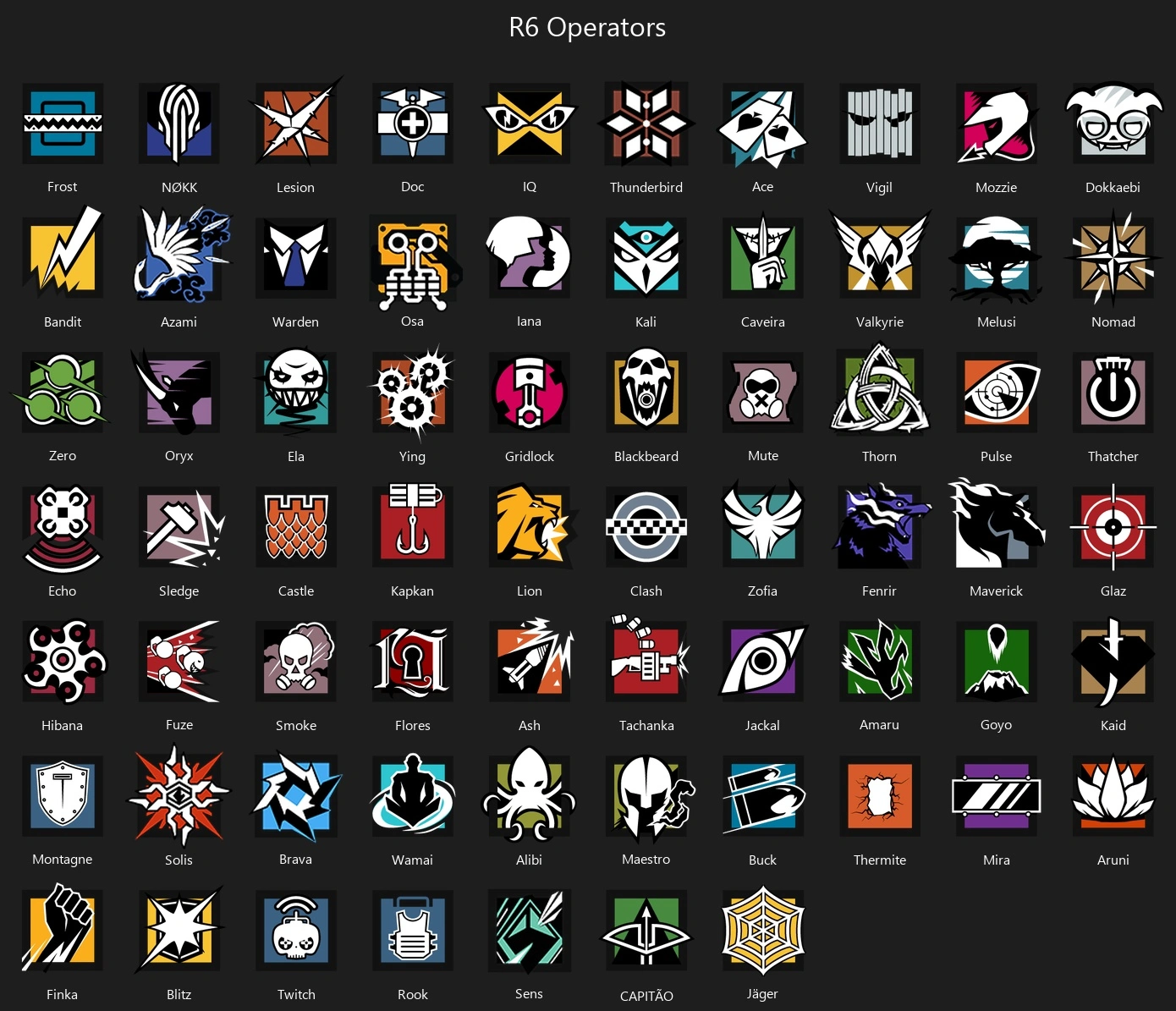Choose the Thunderbird operator icon
The width and height of the screenshot is (1176, 1011).
click(x=646, y=124)
